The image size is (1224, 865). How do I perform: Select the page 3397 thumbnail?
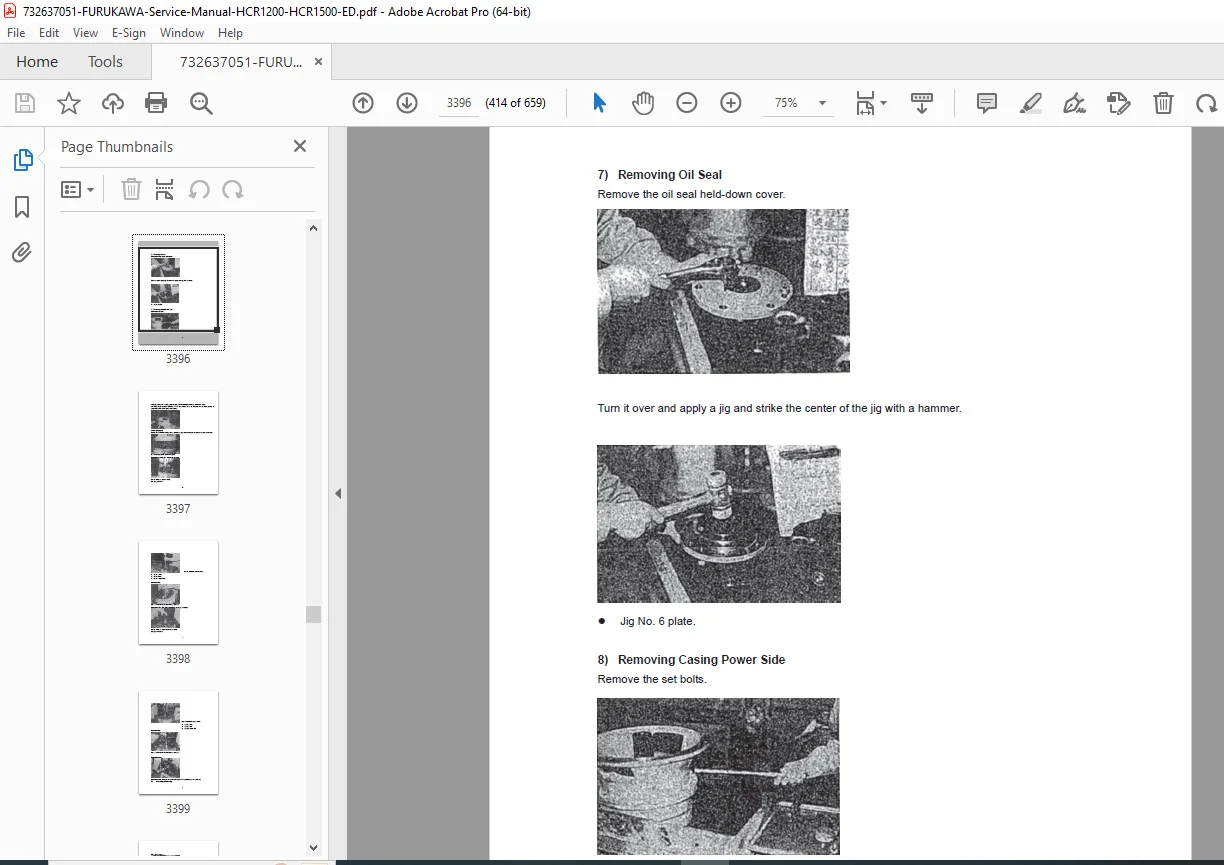point(178,442)
